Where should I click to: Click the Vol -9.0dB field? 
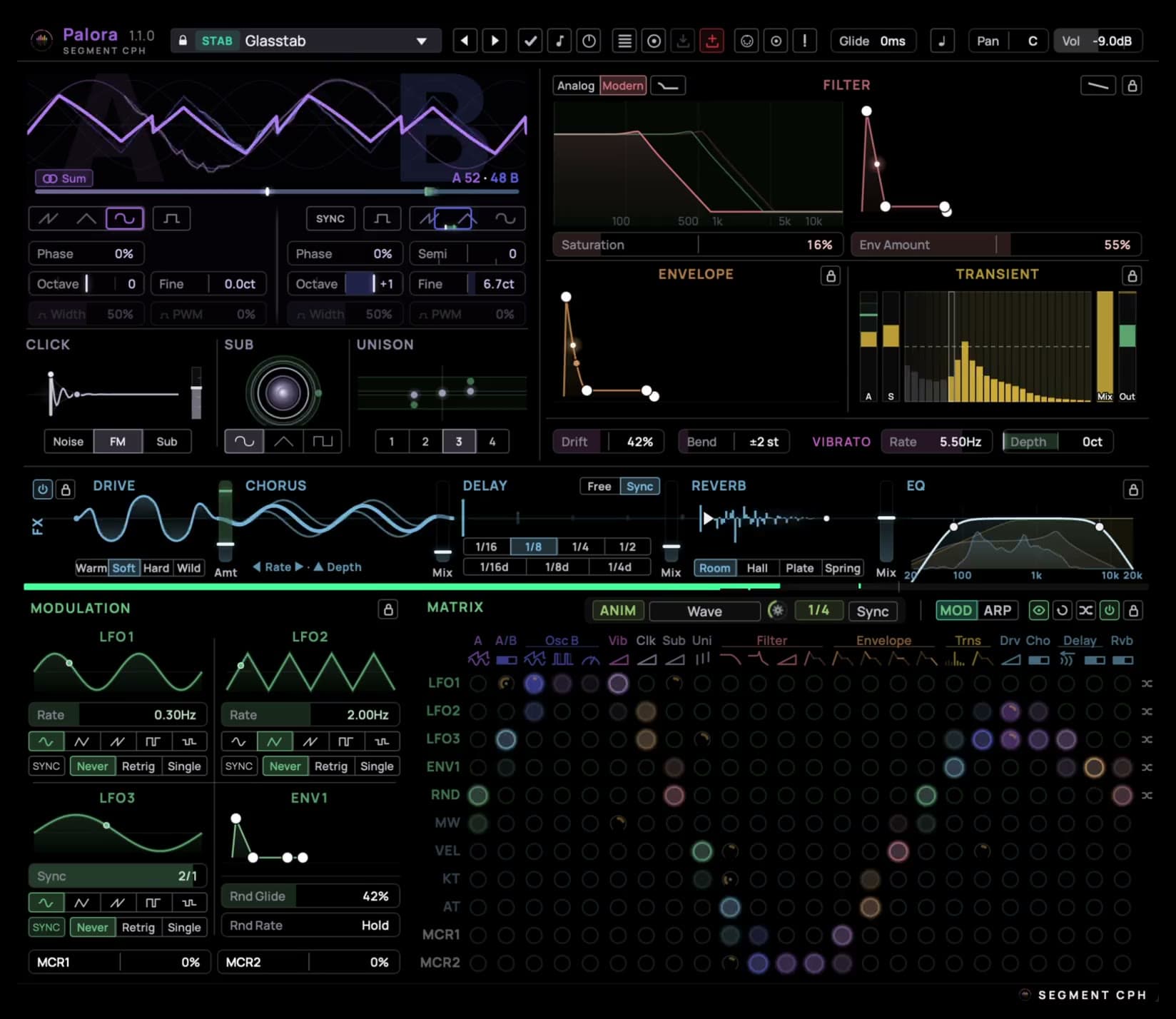(x=1098, y=41)
